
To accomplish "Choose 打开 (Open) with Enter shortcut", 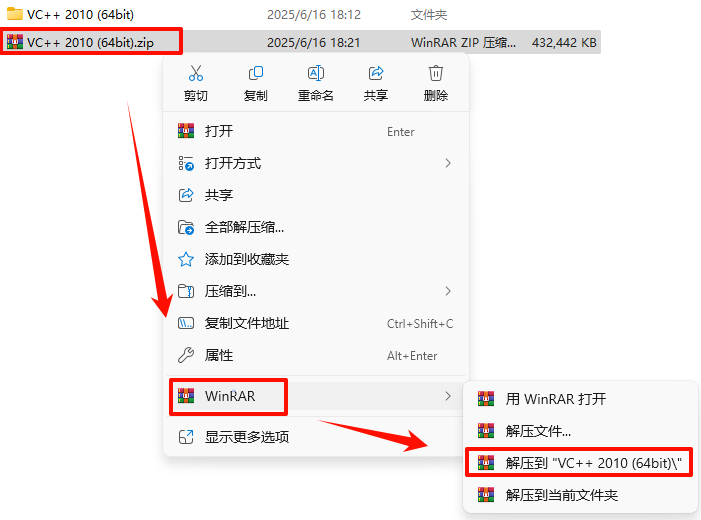I will tap(316, 131).
